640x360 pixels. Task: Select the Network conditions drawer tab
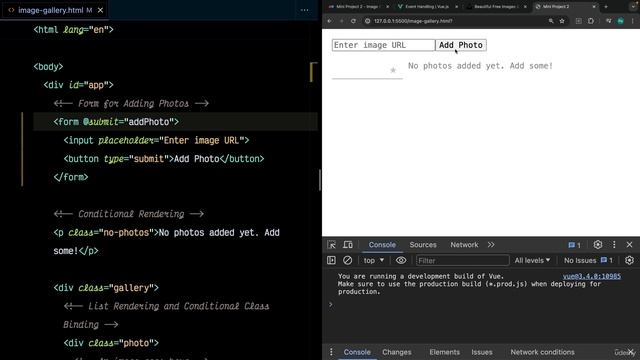[542, 352]
